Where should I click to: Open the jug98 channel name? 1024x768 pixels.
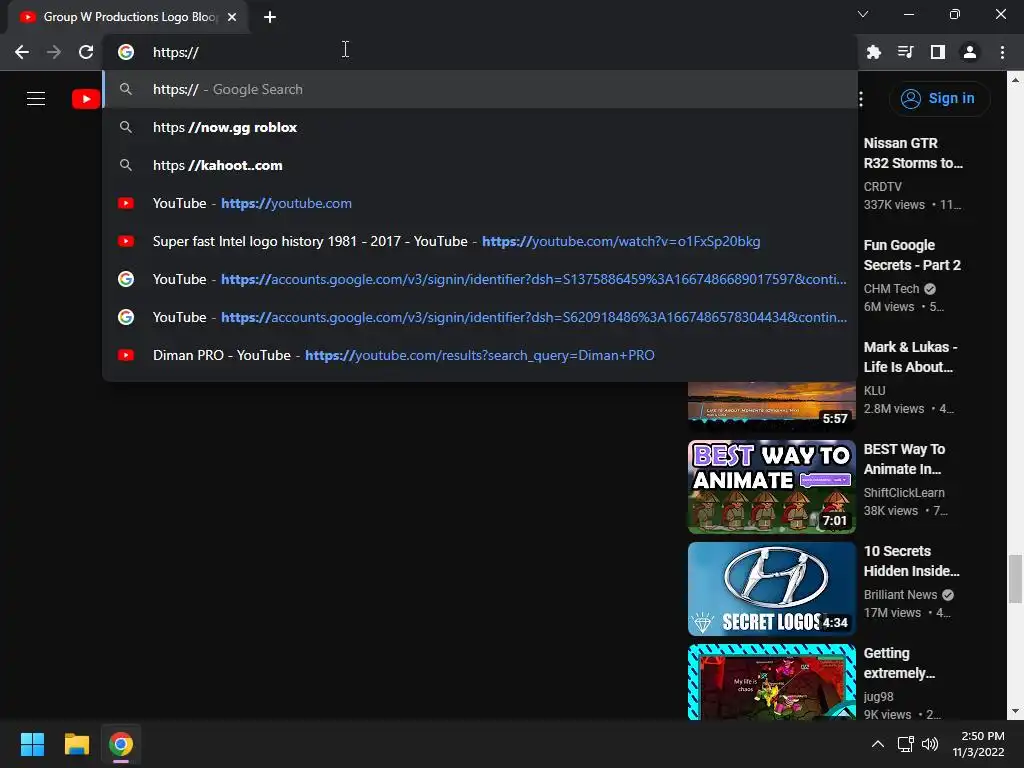tap(878, 697)
